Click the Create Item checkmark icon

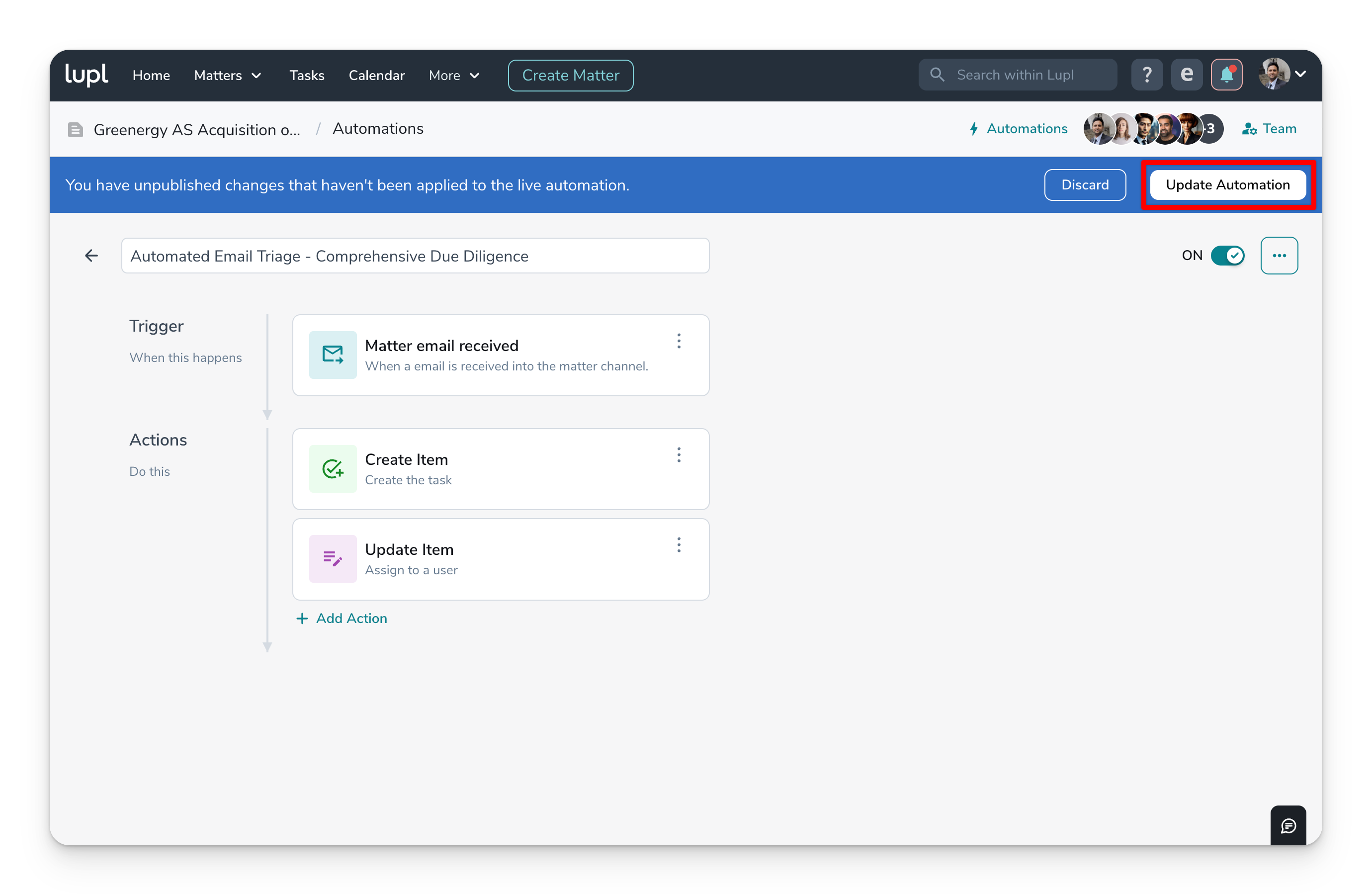click(x=333, y=469)
